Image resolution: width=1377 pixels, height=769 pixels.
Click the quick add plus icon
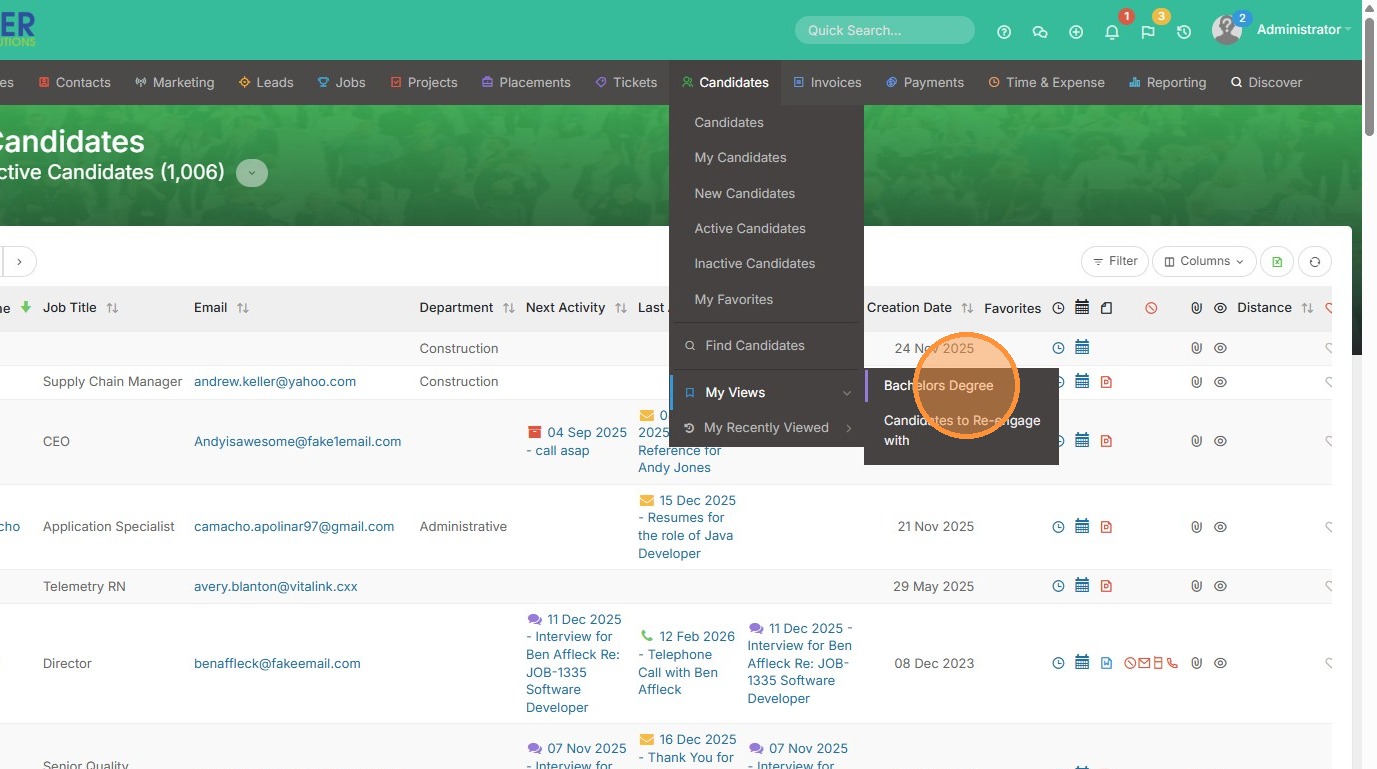[x=1076, y=32]
